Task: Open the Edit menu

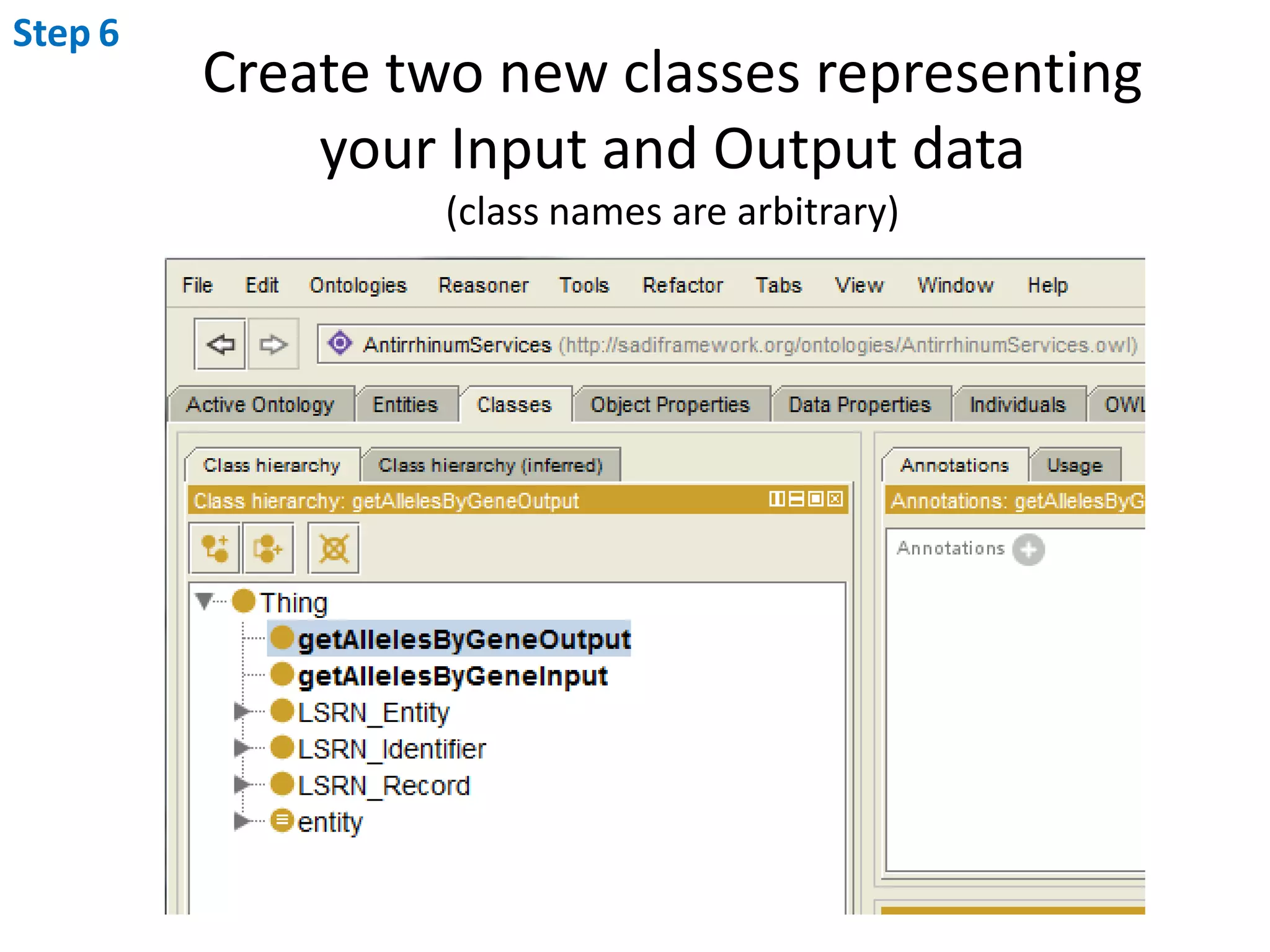Action: 262,285
